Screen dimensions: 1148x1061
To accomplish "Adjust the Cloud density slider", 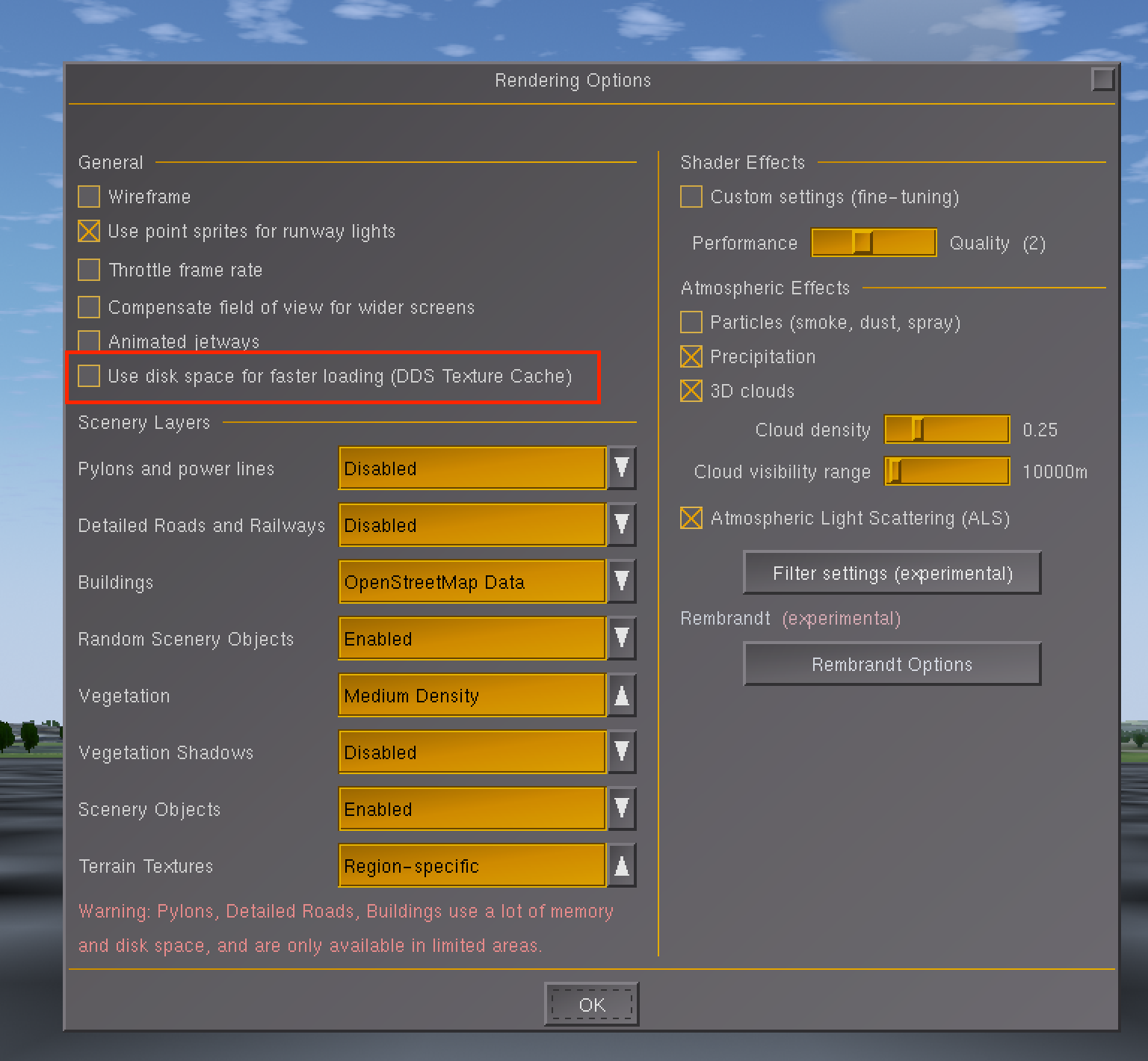I will point(947,430).
